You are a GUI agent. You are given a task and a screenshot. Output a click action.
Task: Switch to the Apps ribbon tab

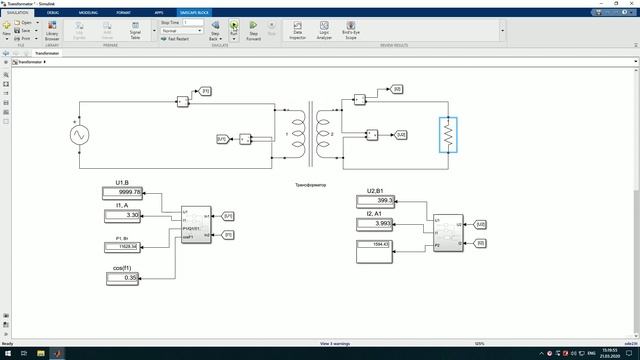tap(159, 13)
